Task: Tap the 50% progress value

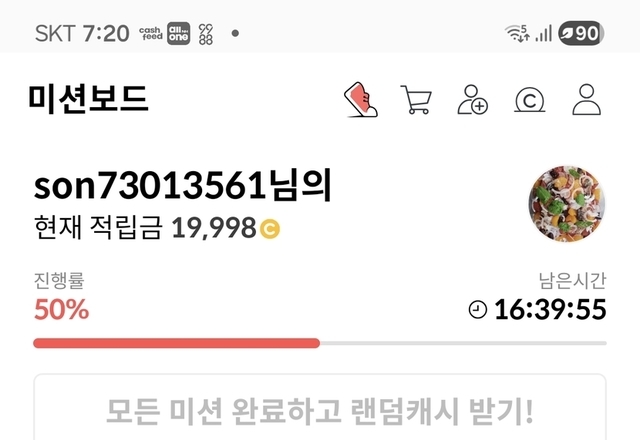Action: point(62,309)
